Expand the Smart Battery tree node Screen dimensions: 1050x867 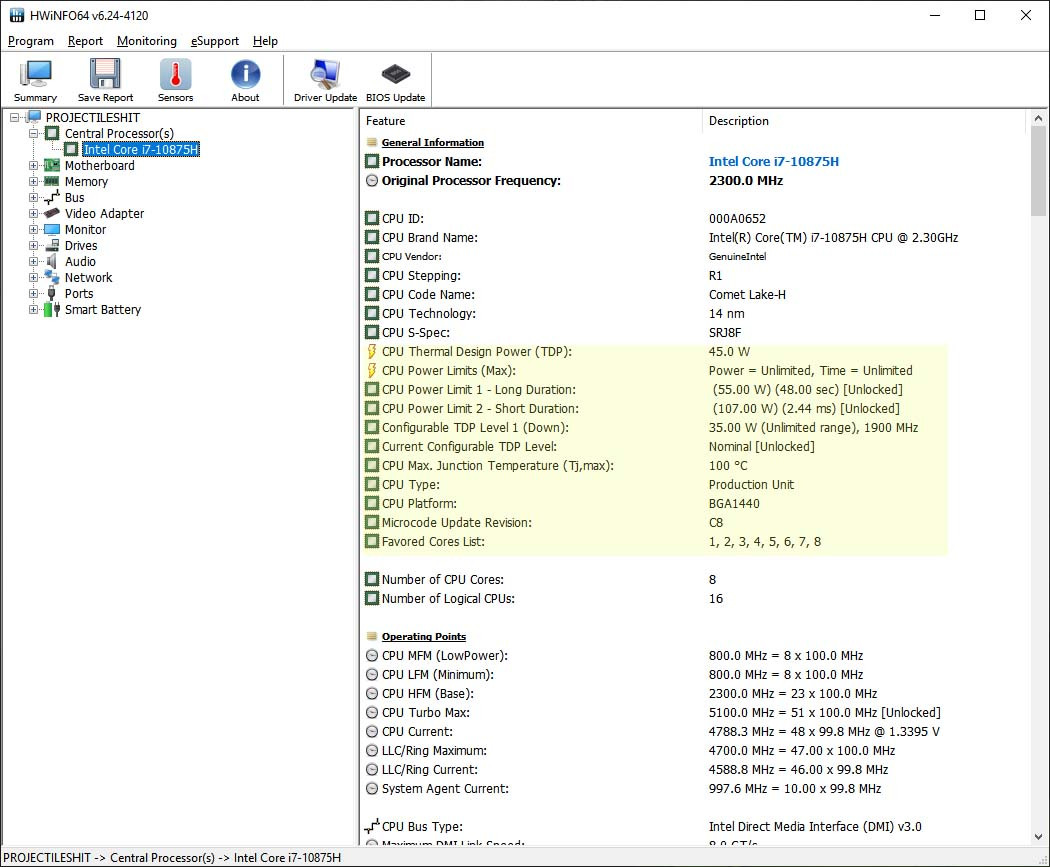33,309
